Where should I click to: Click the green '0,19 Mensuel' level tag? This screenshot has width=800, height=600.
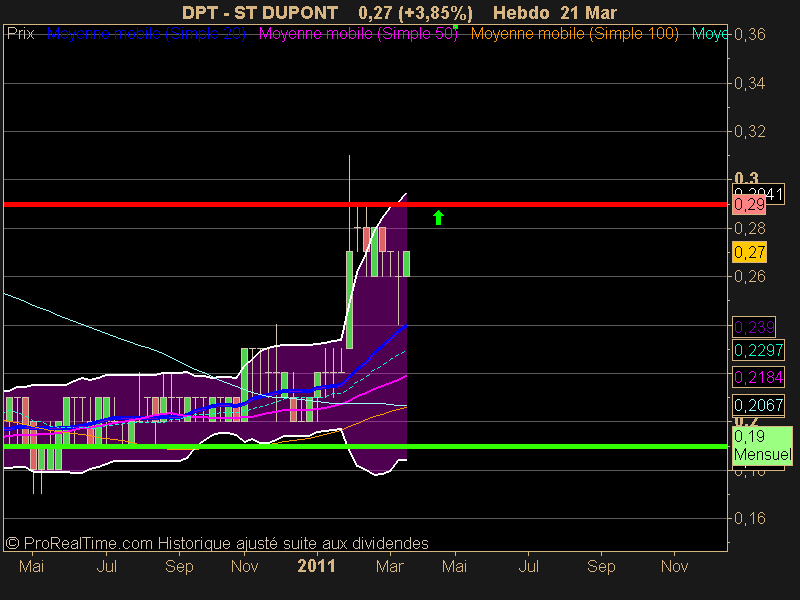[763, 445]
